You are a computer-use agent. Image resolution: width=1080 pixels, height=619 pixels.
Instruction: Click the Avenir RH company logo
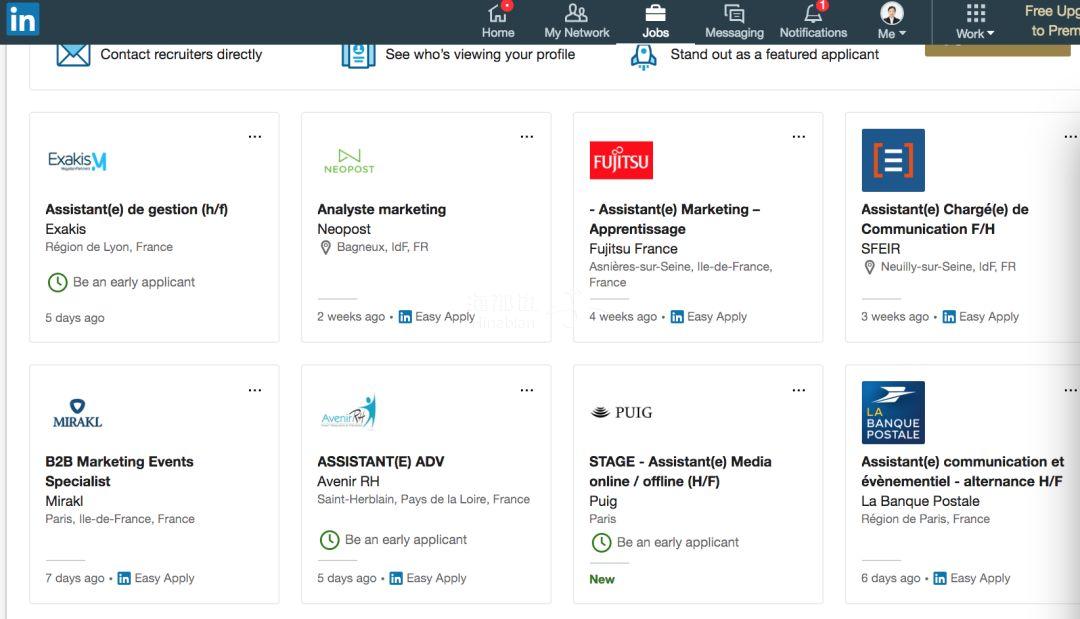coord(349,412)
